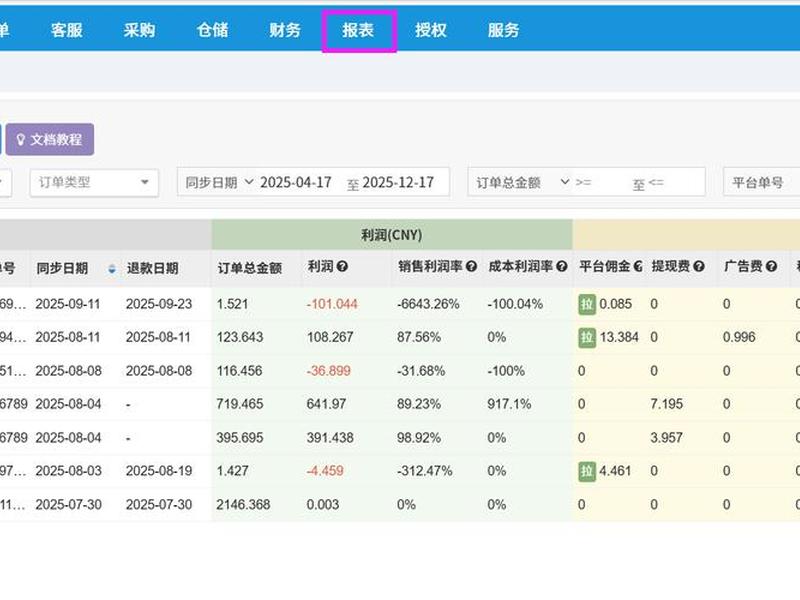
Task: Click the green 拉 badge beside 4.461
Action: [x=587, y=471]
